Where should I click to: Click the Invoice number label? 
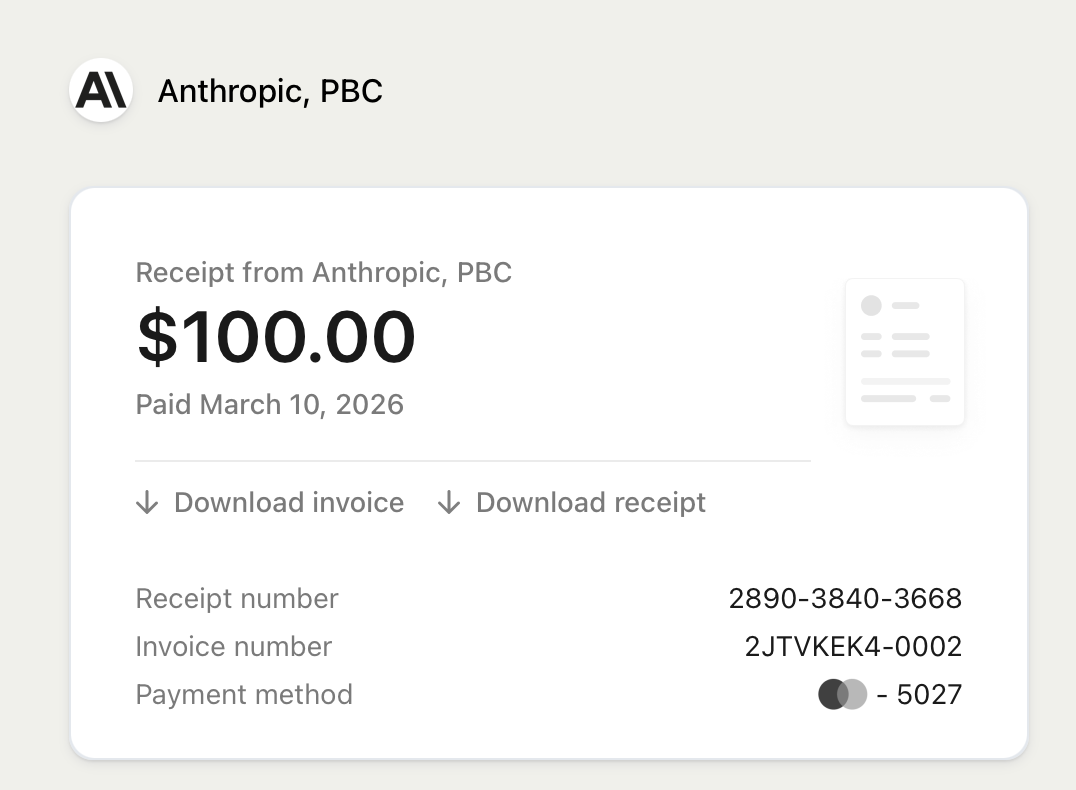coord(234,647)
